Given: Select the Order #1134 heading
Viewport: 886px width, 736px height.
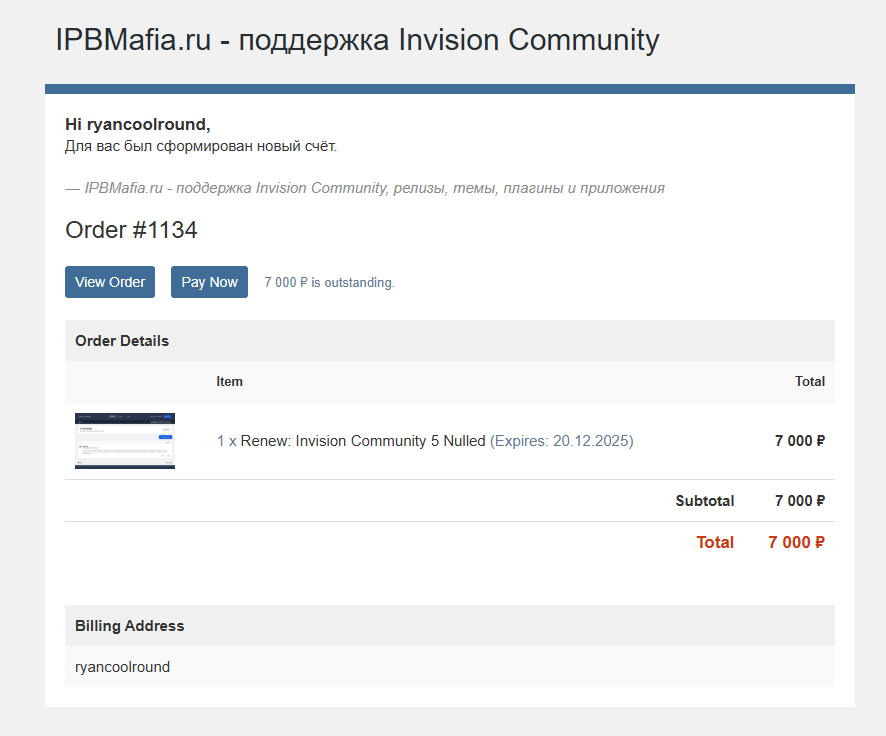Looking at the screenshot, I should tap(131, 230).
